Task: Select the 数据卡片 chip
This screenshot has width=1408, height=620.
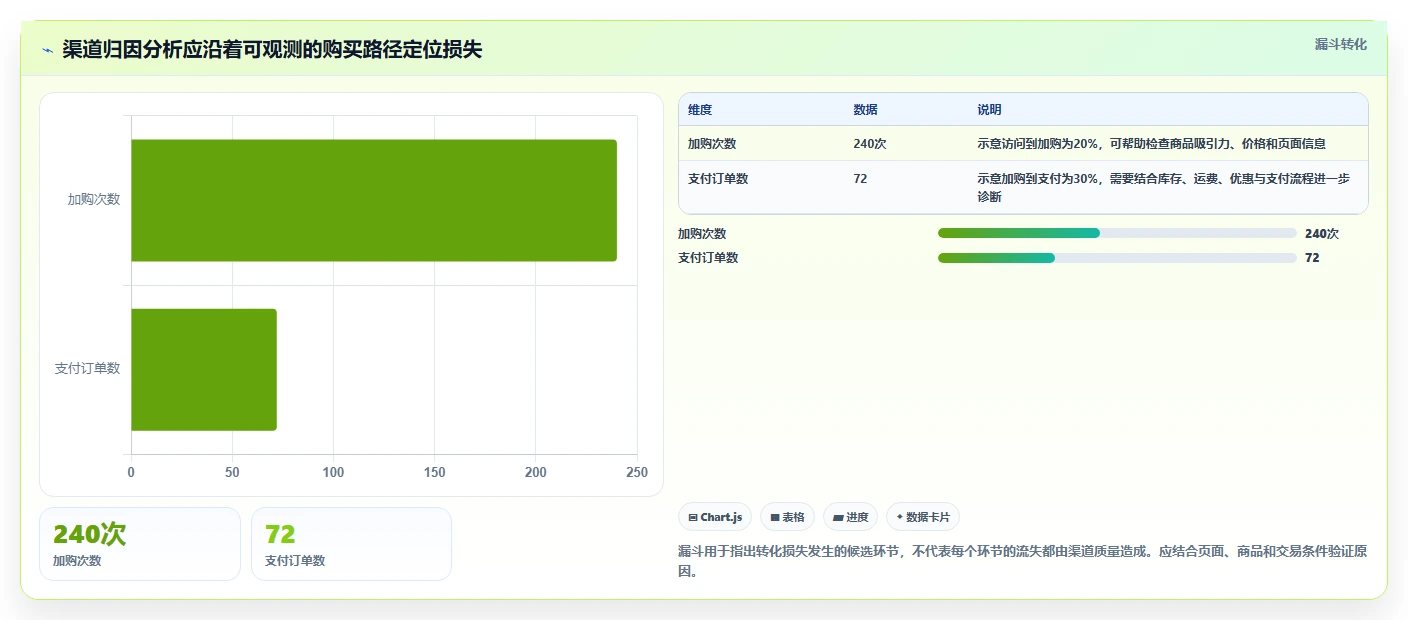Action: (923, 517)
